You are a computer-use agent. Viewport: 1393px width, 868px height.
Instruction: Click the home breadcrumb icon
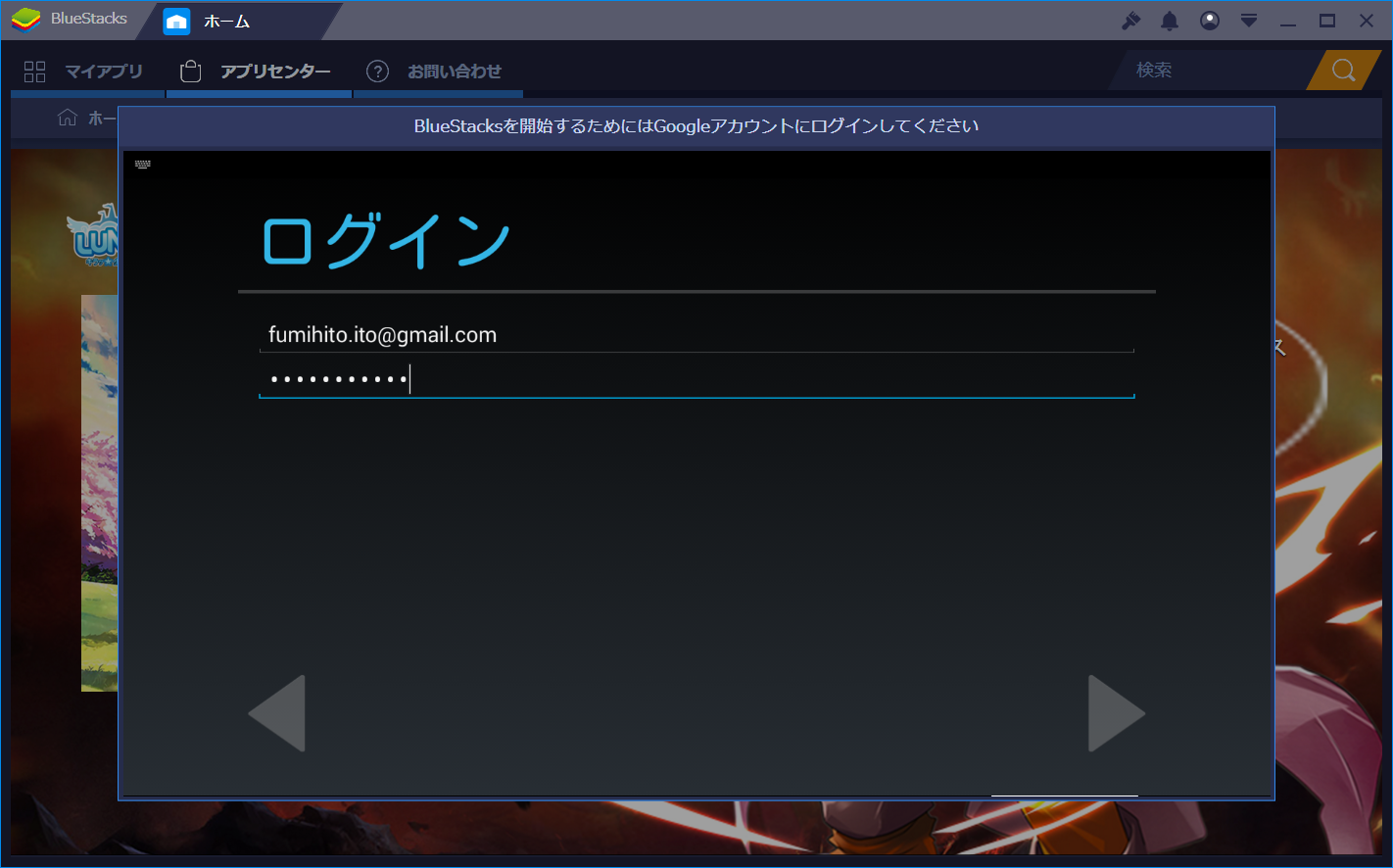pyautogui.click(x=68, y=118)
